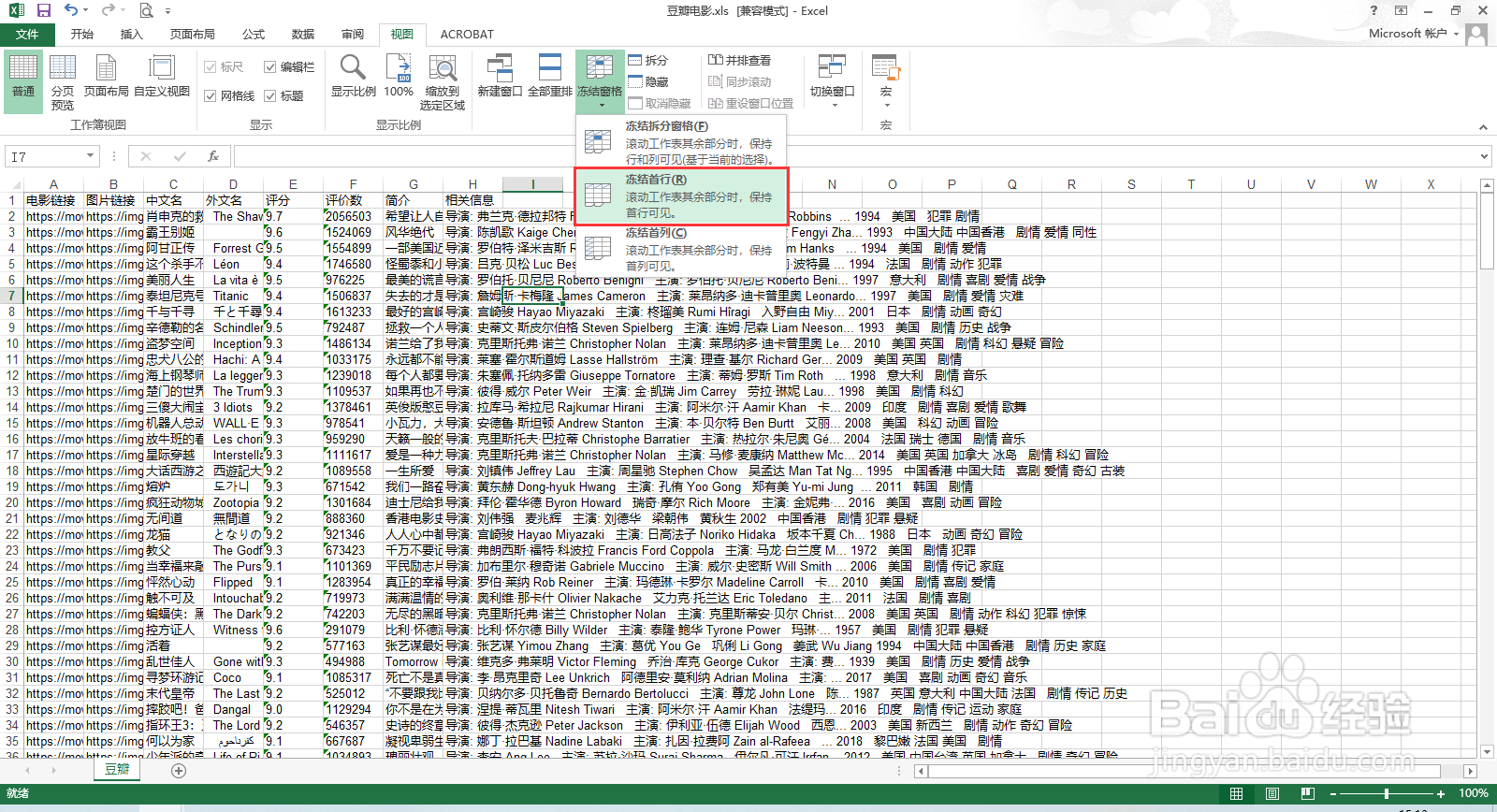Switch to normal view in status bar
Image resolution: width=1497 pixels, height=812 pixels.
click(x=1236, y=793)
